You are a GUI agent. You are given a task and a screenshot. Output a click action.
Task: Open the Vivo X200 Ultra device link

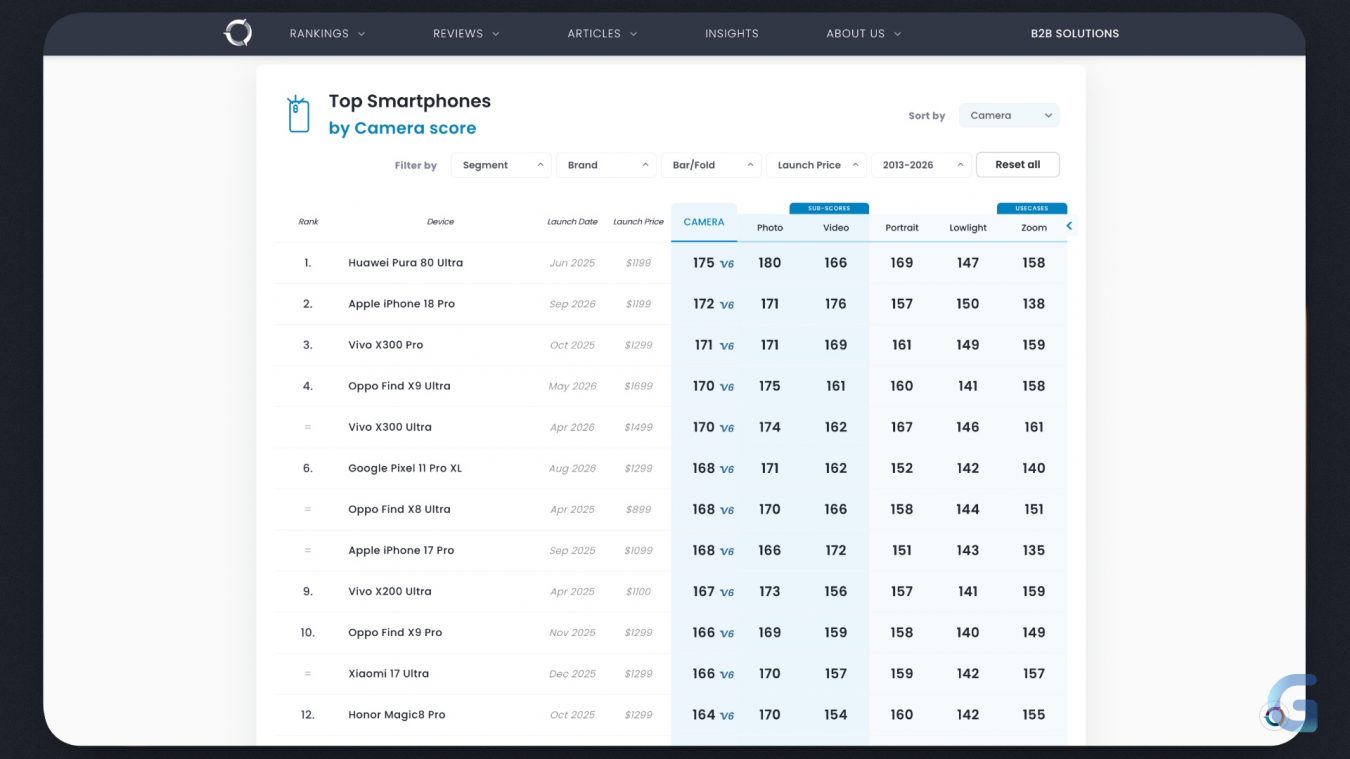coord(390,591)
